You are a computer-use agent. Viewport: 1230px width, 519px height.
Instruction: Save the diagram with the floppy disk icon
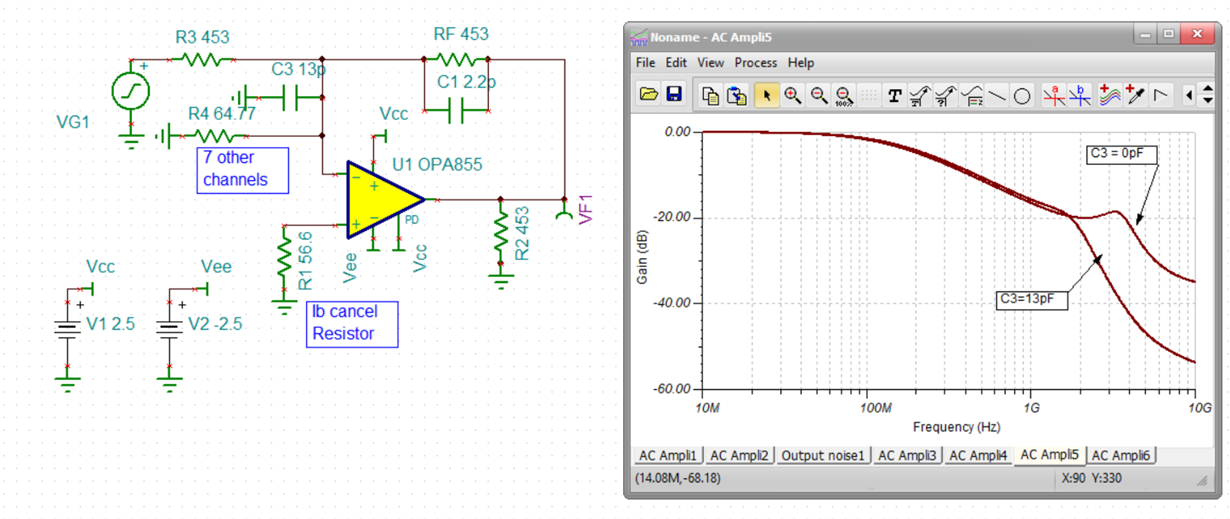[x=673, y=95]
